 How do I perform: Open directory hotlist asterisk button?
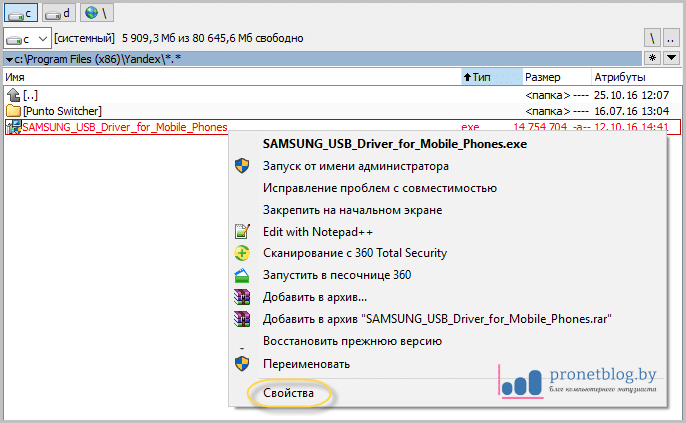point(652,58)
